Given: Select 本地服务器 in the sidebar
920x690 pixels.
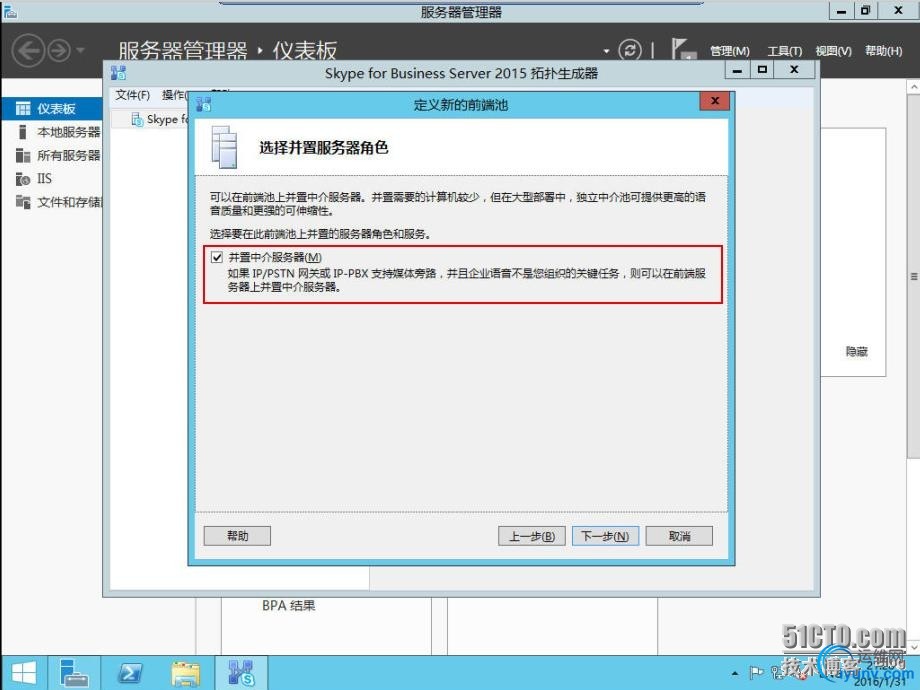Looking at the screenshot, I should [x=52, y=132].
